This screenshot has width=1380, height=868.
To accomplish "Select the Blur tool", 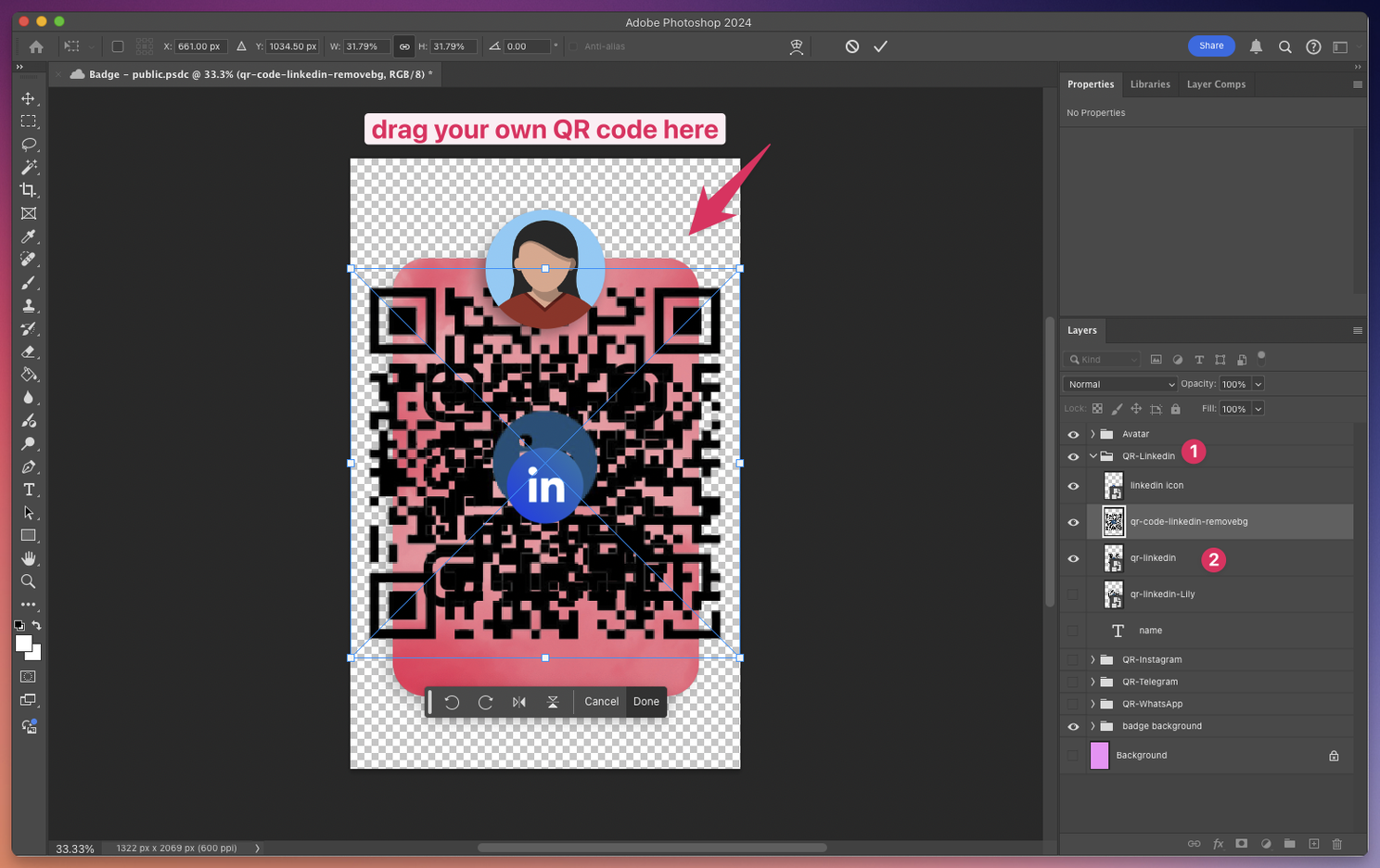I will [29, 398].
